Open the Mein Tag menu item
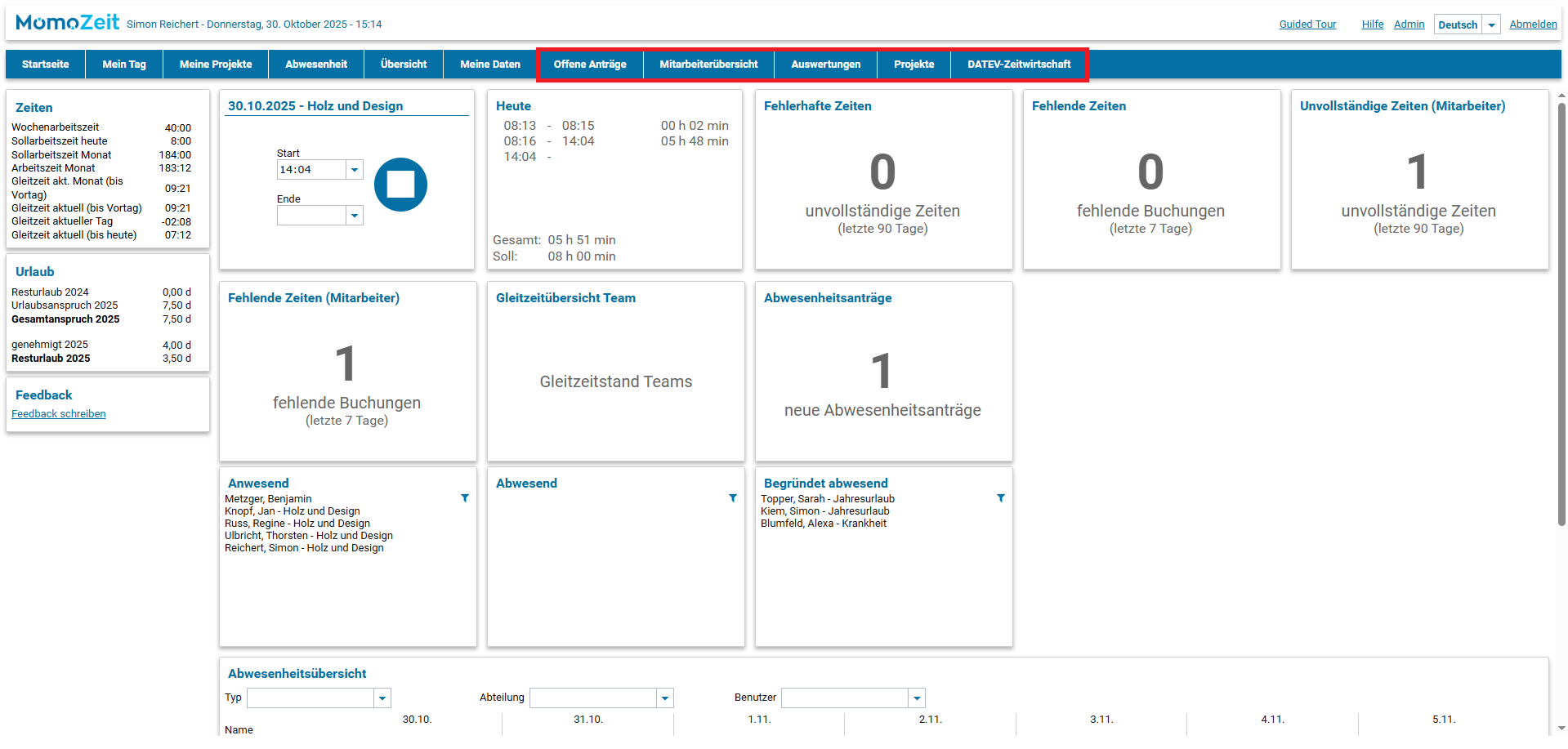Viewport: 1568px width, 749px height. pos(124,65)
